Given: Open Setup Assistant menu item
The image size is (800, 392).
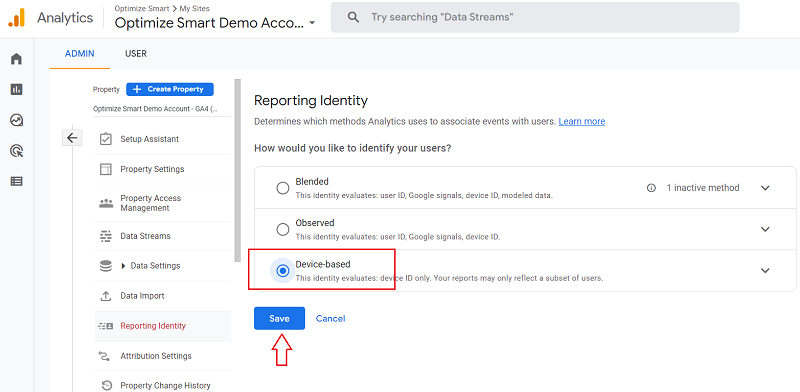Looking at the screenshot, I should 149,139.
